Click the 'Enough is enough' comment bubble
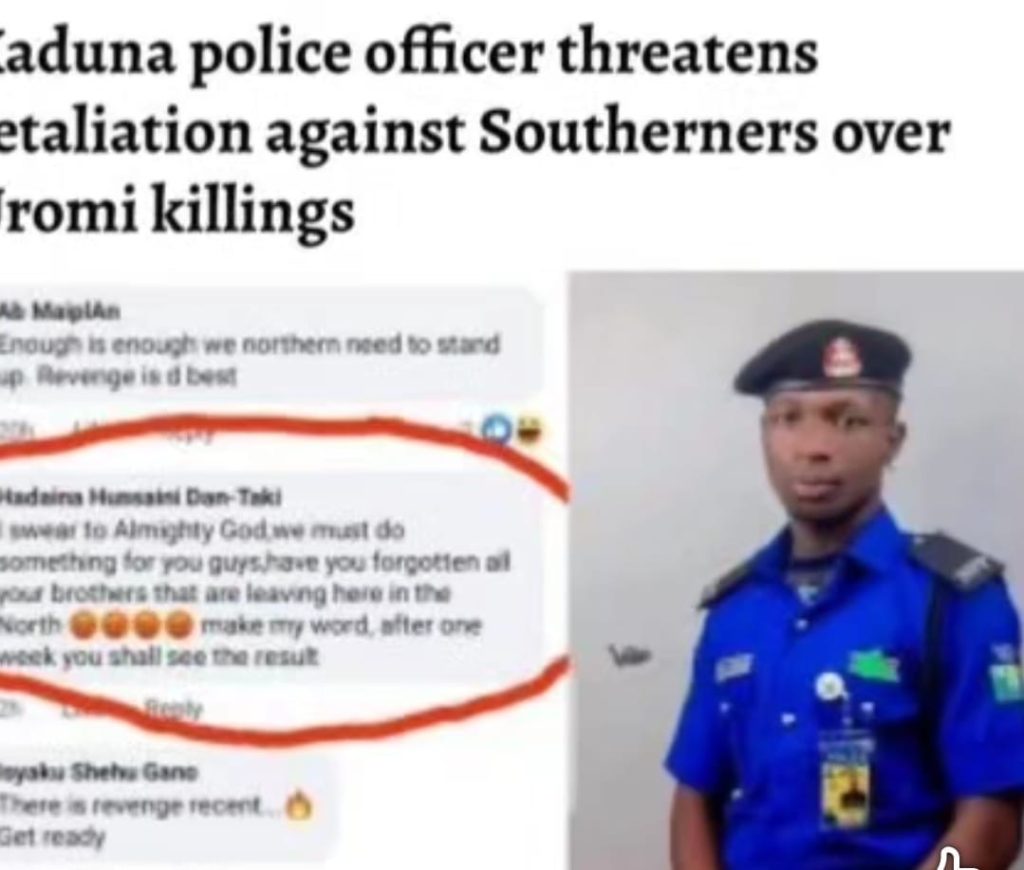 coord(270,346)
